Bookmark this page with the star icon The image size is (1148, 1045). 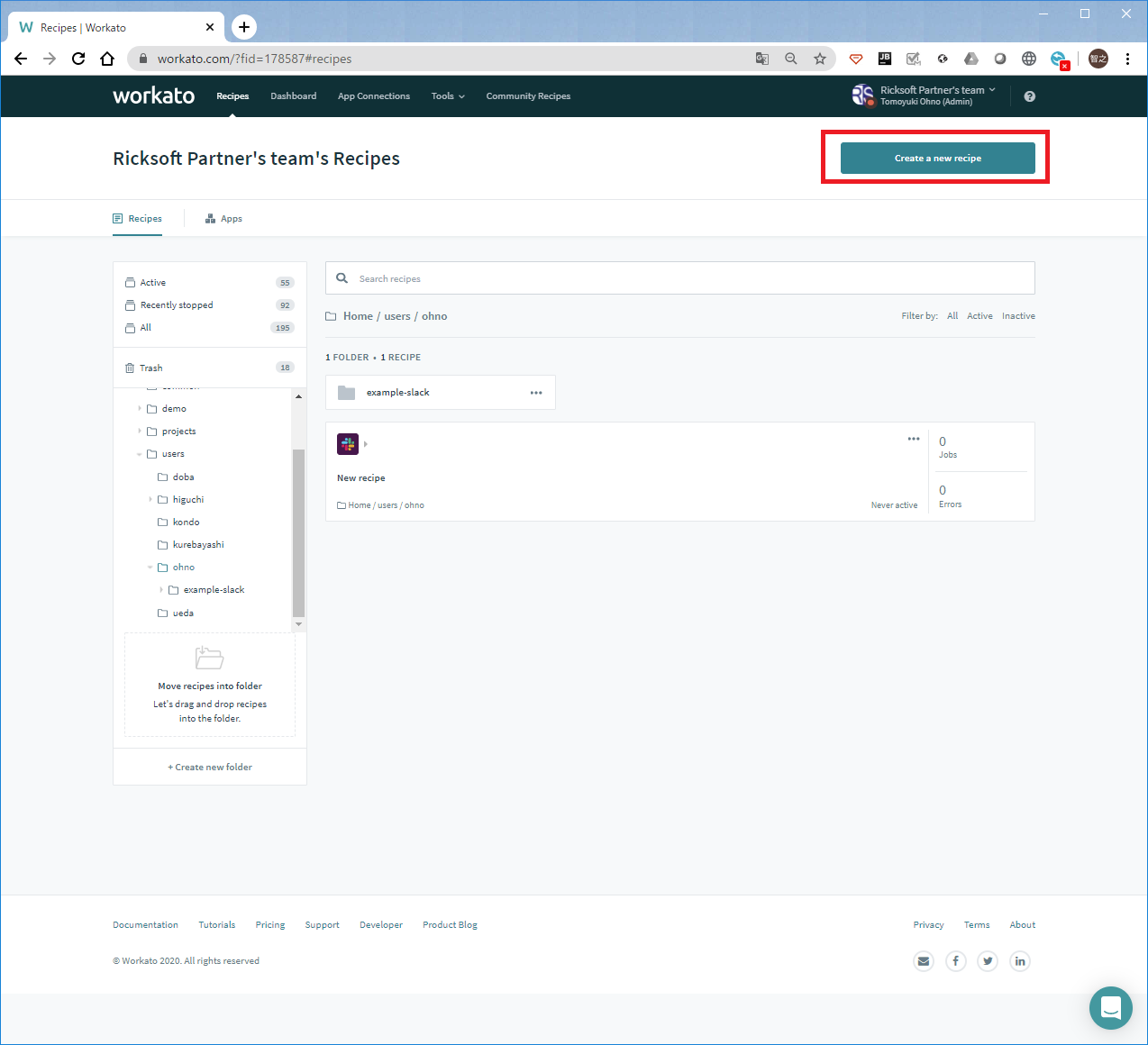820,59
